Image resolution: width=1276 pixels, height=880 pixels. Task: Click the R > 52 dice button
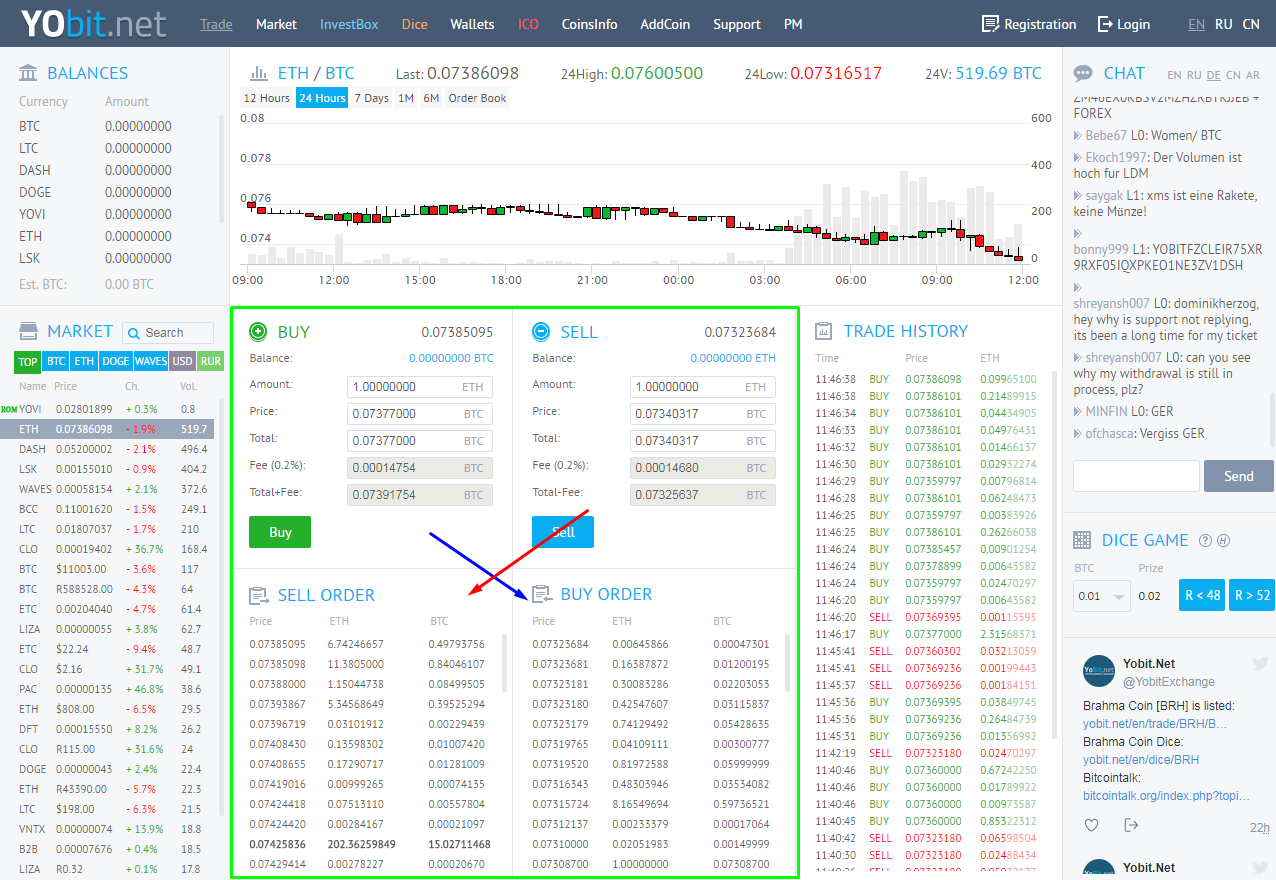[x=1252, y=595]
